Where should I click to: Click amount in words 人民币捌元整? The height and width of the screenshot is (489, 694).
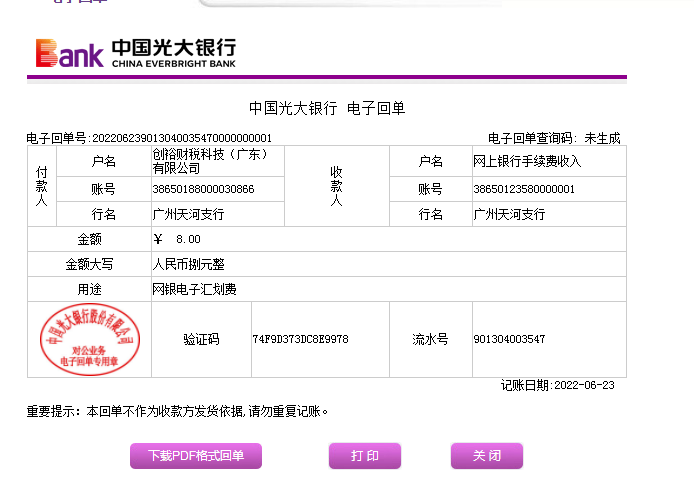click(189, 264)
